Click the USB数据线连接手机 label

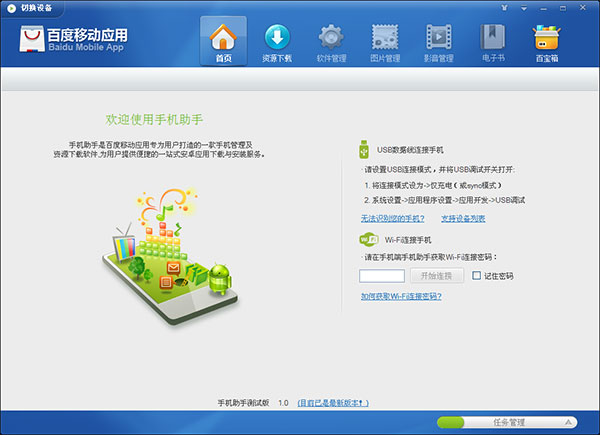(410, 150)
